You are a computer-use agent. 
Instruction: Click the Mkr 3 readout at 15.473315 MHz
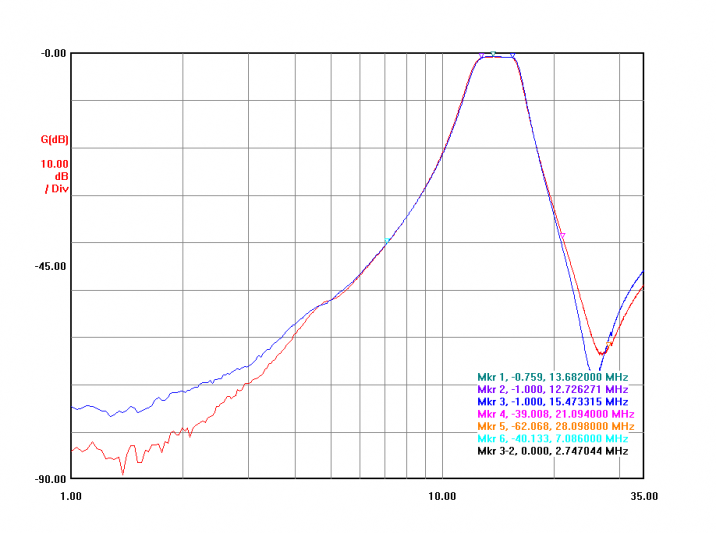point(552,401)
